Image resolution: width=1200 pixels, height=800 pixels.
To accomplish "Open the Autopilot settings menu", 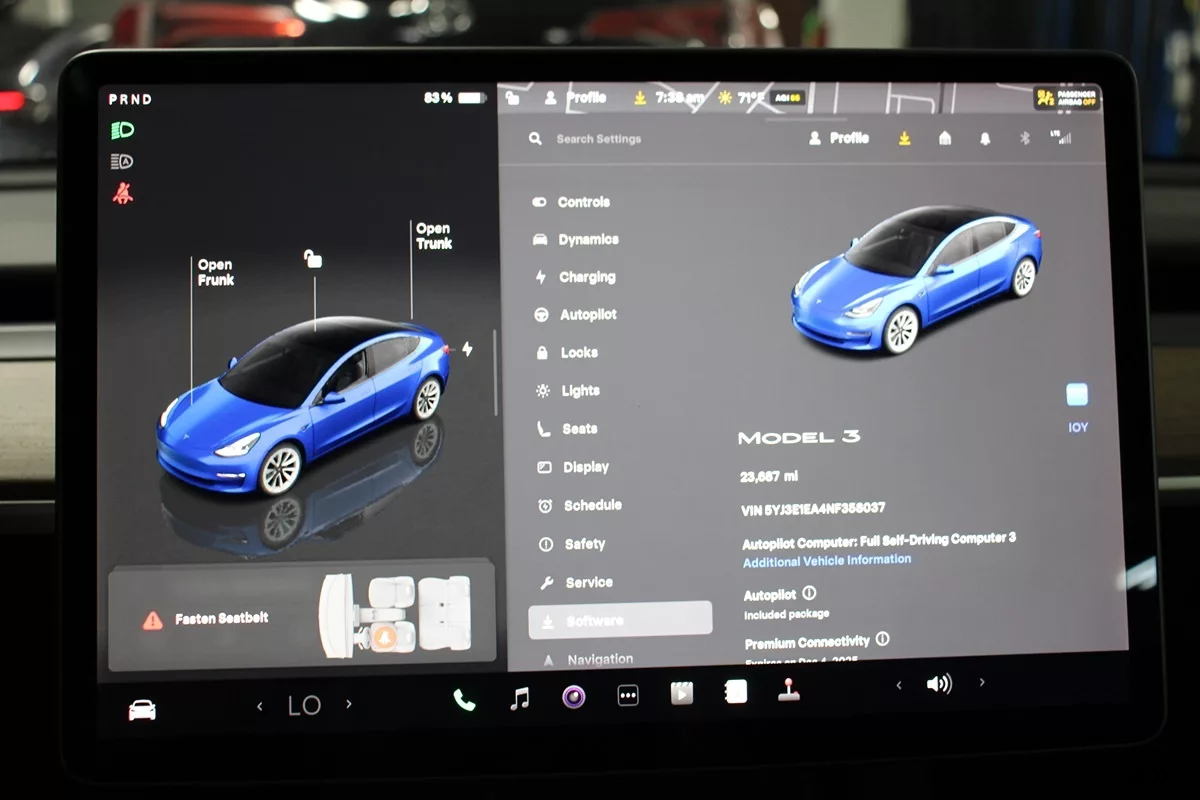I will tap(587, 315).
